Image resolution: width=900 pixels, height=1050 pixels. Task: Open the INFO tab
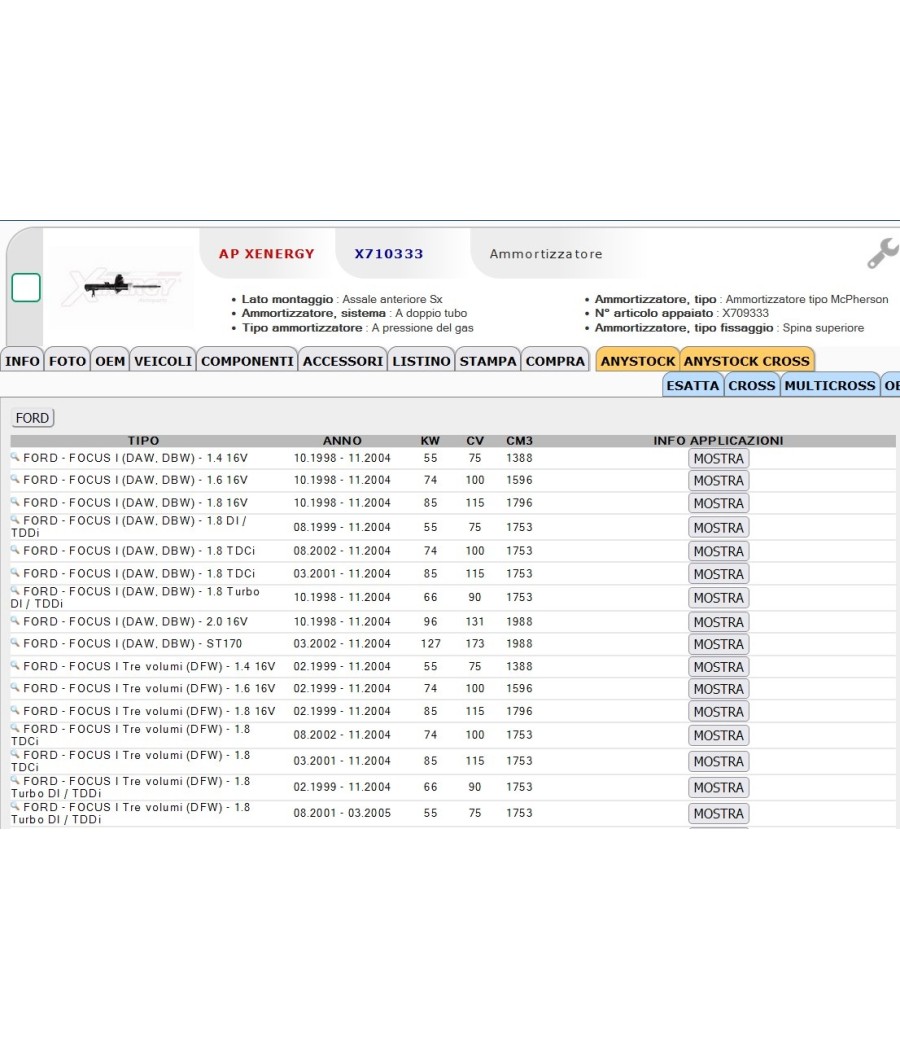click(x=23, y=361)
